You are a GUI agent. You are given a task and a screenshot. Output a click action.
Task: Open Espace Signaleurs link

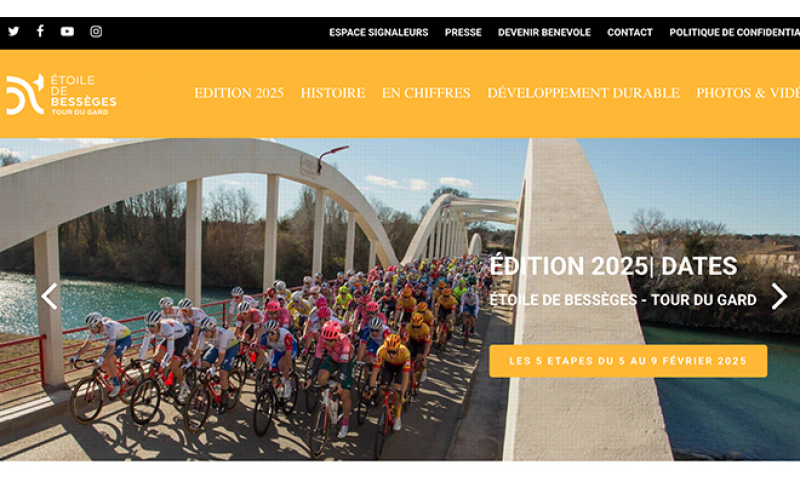[379, 32]
